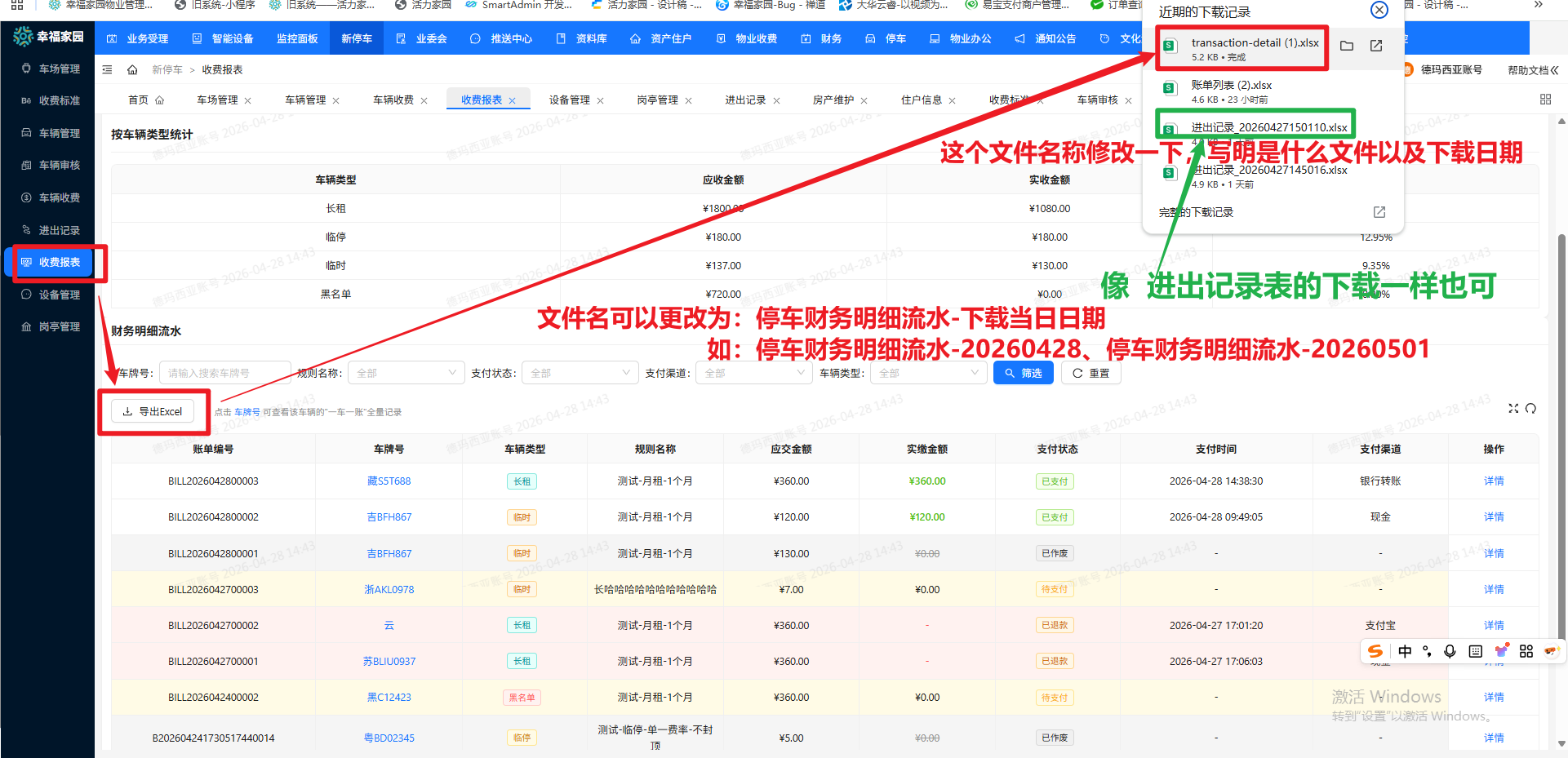Expand 支付渠道 dropdown
This screenshot has height=758, width=1568.
click(x=754, y=373)
